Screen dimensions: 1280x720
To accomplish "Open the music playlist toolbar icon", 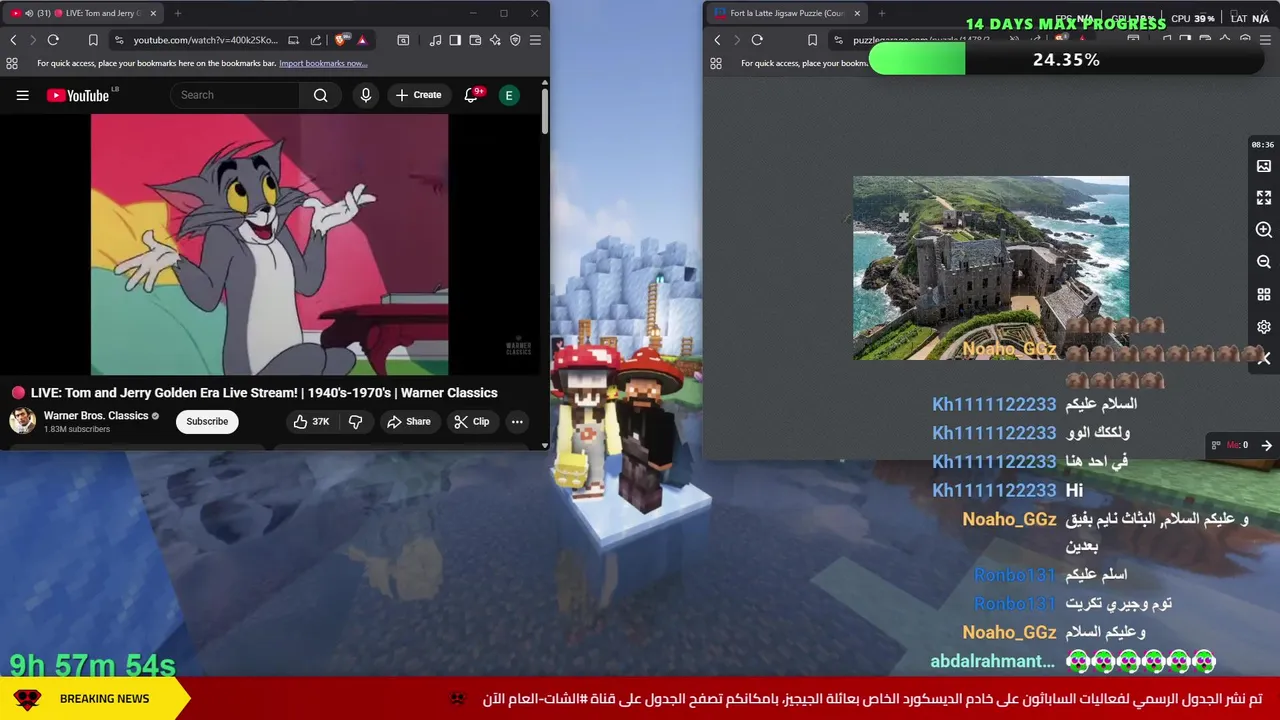I will [435, 40].
